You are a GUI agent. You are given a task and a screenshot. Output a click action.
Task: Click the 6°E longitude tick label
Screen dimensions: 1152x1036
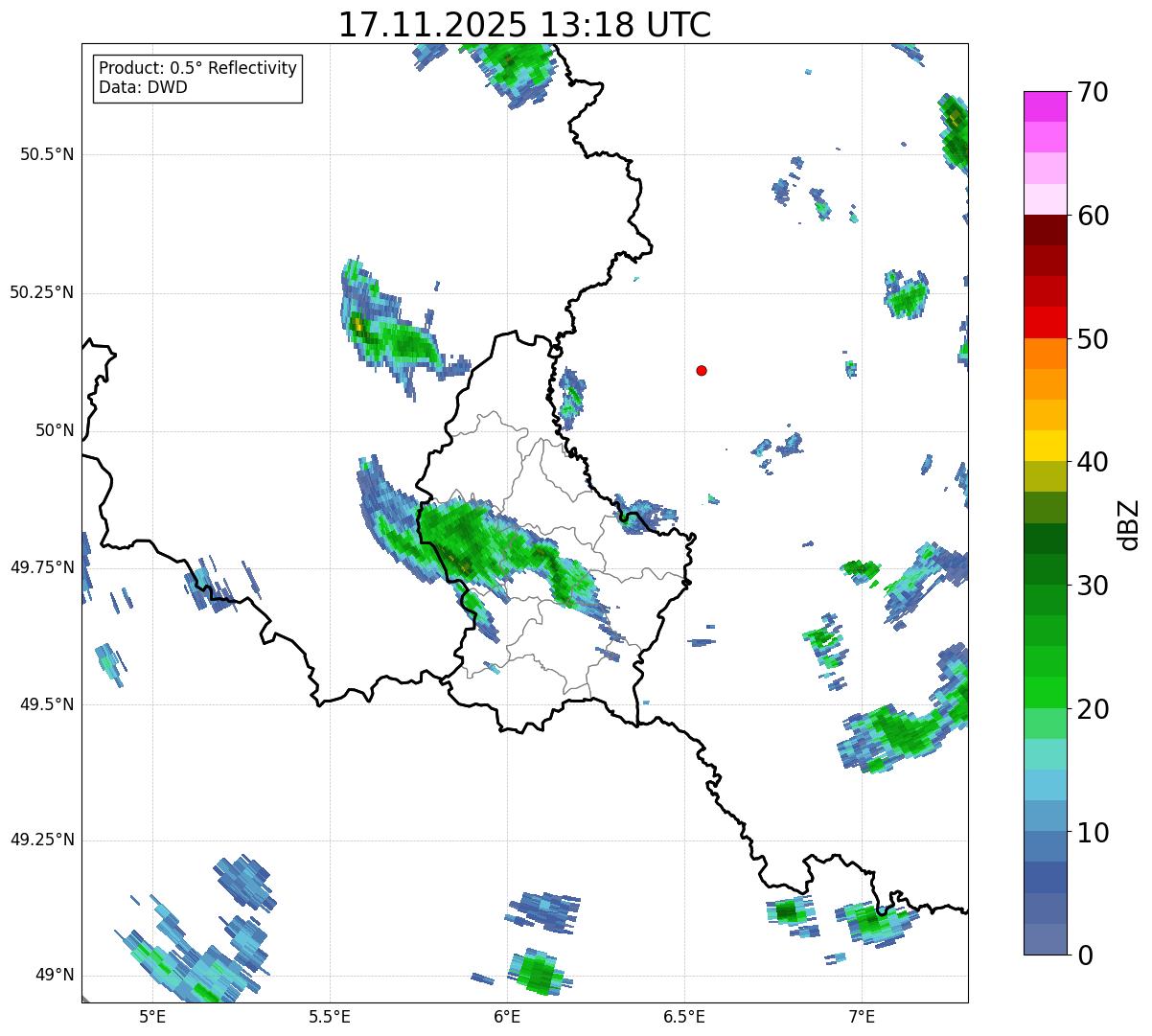click(x=507, y=1016)
